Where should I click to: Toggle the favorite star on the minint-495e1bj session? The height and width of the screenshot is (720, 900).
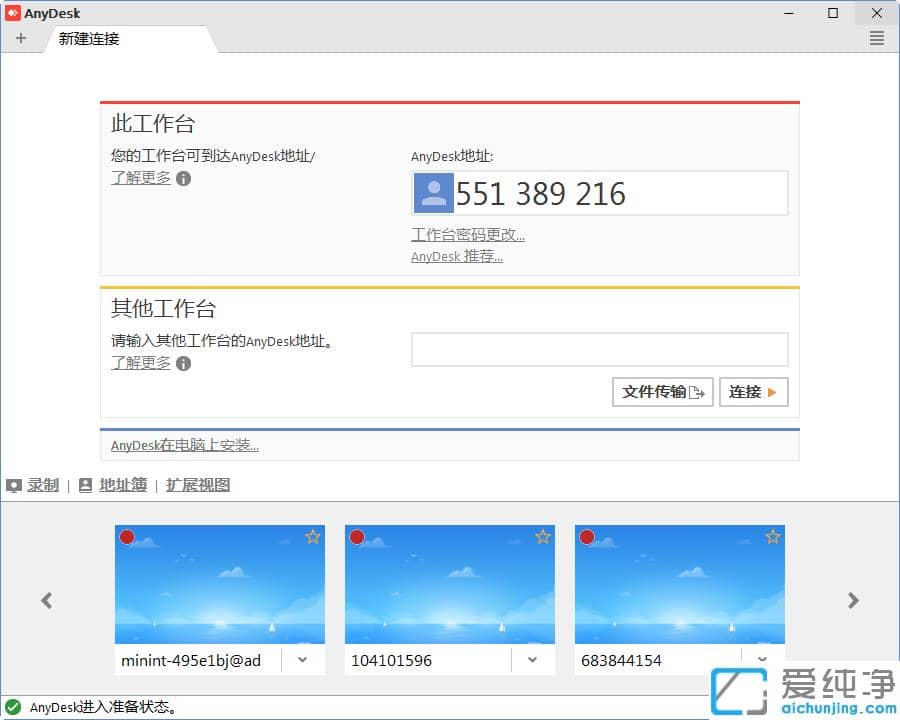pyautogui.click(x=312, y=537)
